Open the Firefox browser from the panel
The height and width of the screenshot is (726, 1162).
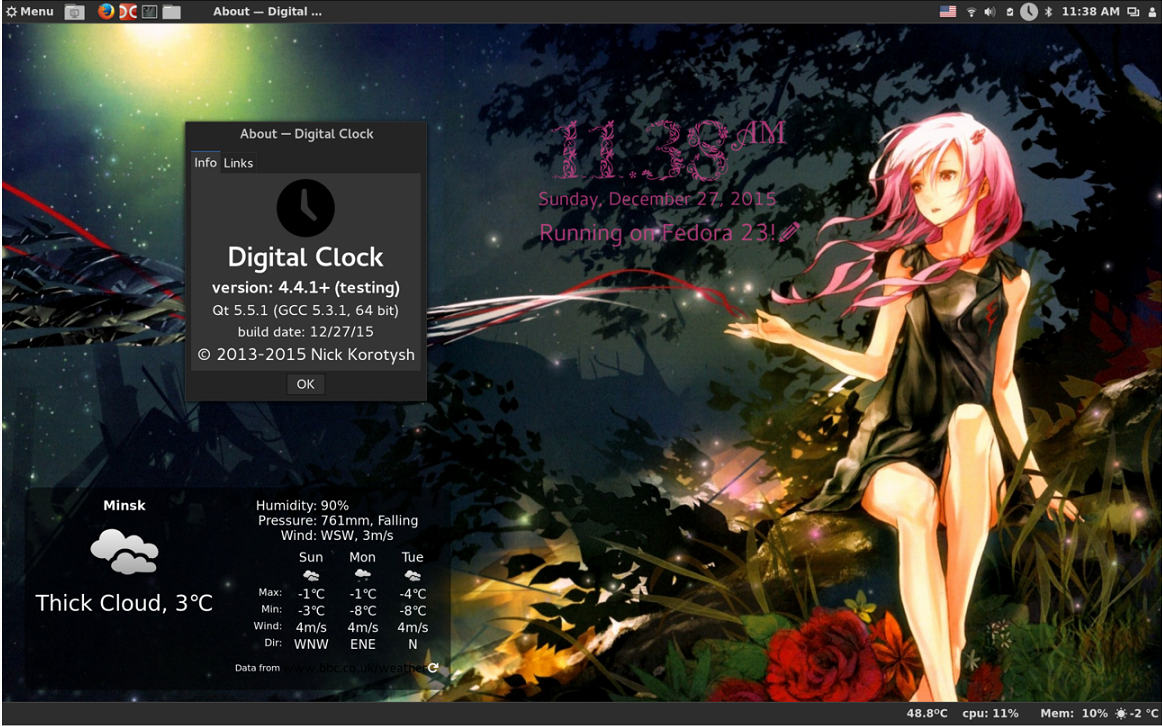106,12
